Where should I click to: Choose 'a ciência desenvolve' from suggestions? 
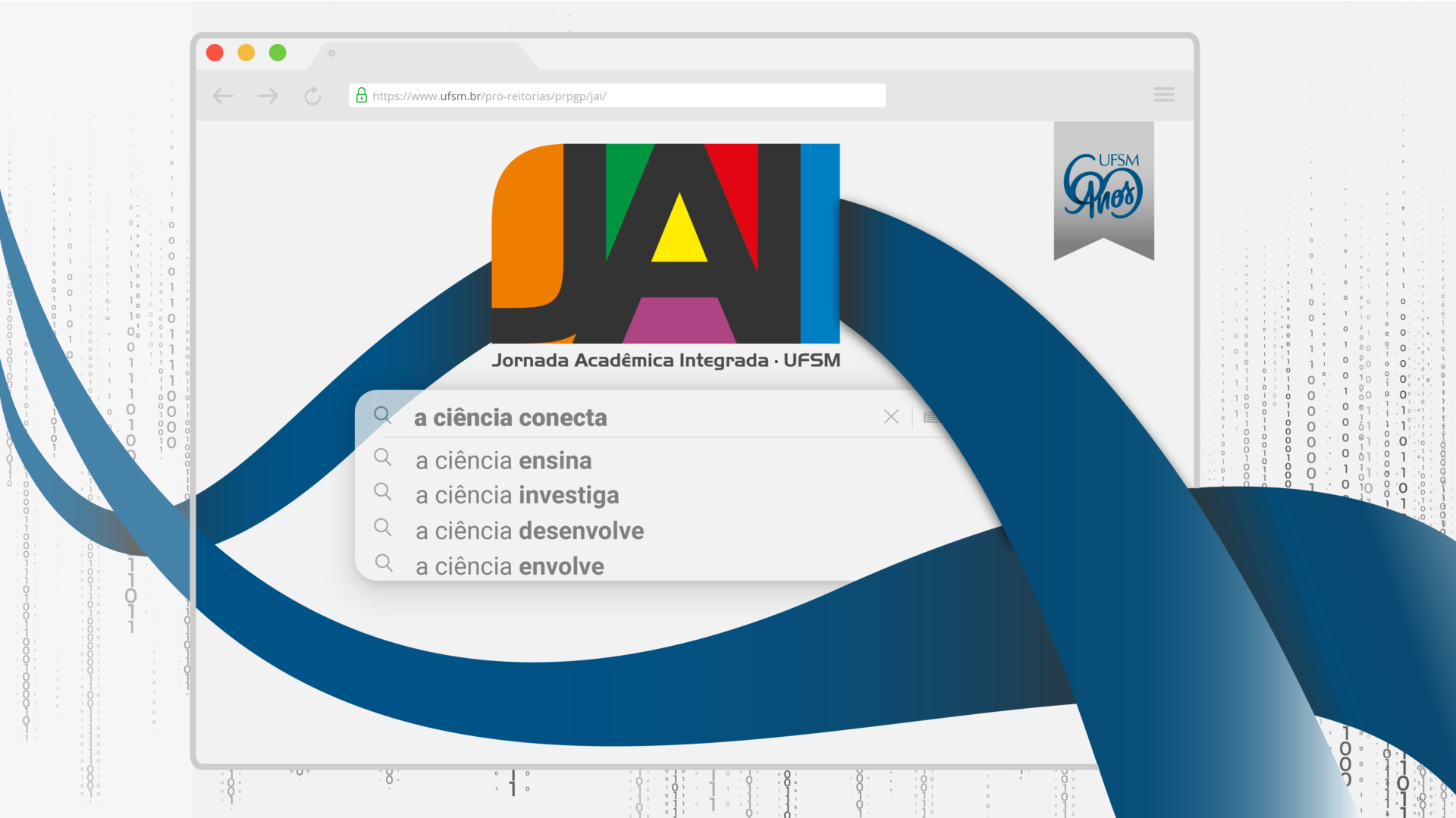tap(529, 530)
